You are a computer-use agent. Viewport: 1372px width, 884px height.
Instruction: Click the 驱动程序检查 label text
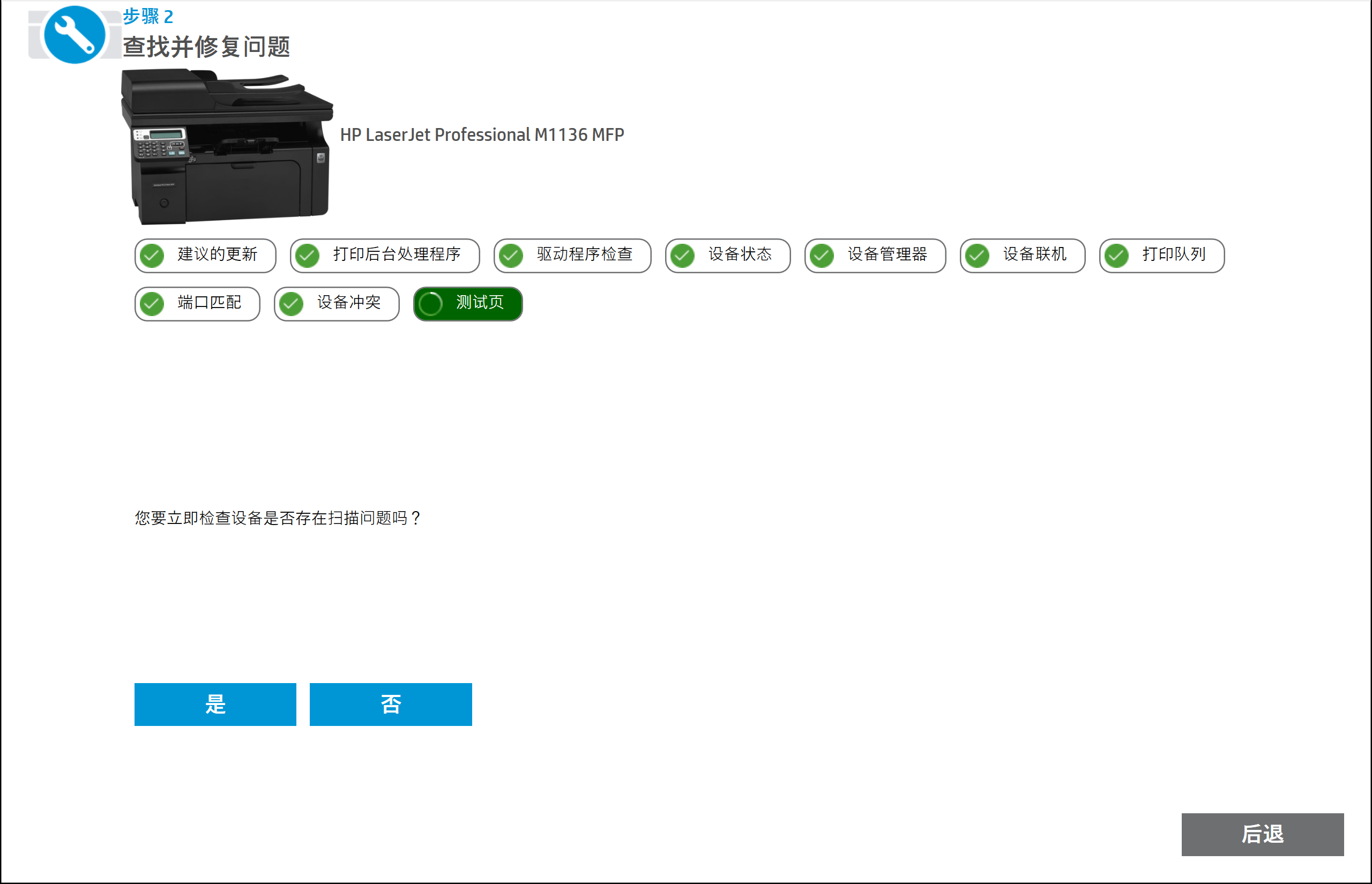coord(584,254)
